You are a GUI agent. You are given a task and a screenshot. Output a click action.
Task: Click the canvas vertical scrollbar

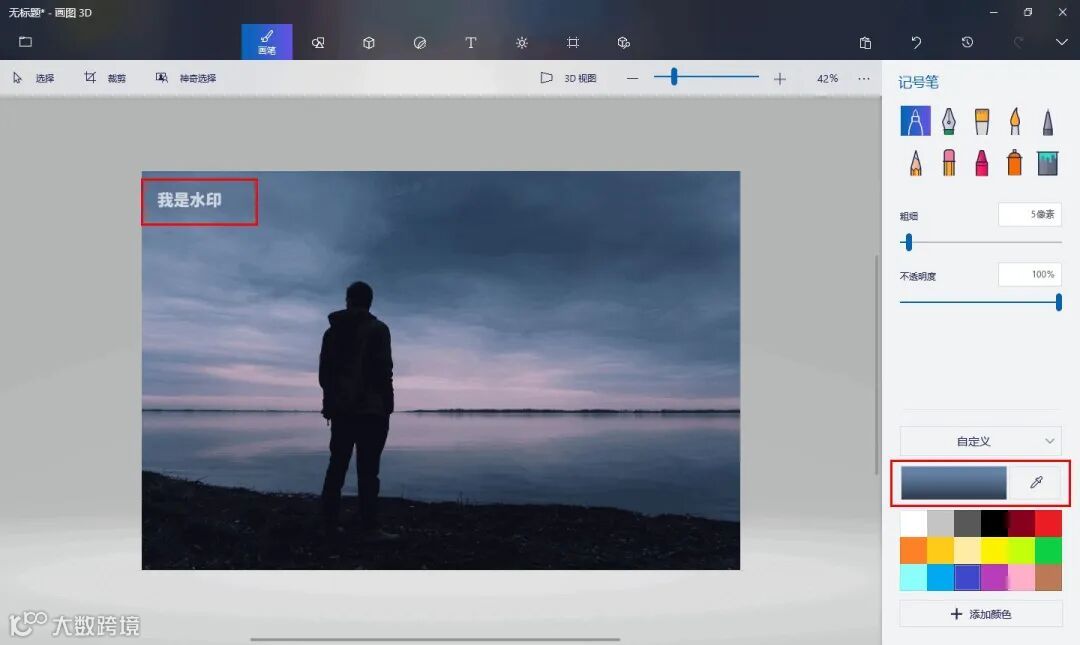(876, 365)
